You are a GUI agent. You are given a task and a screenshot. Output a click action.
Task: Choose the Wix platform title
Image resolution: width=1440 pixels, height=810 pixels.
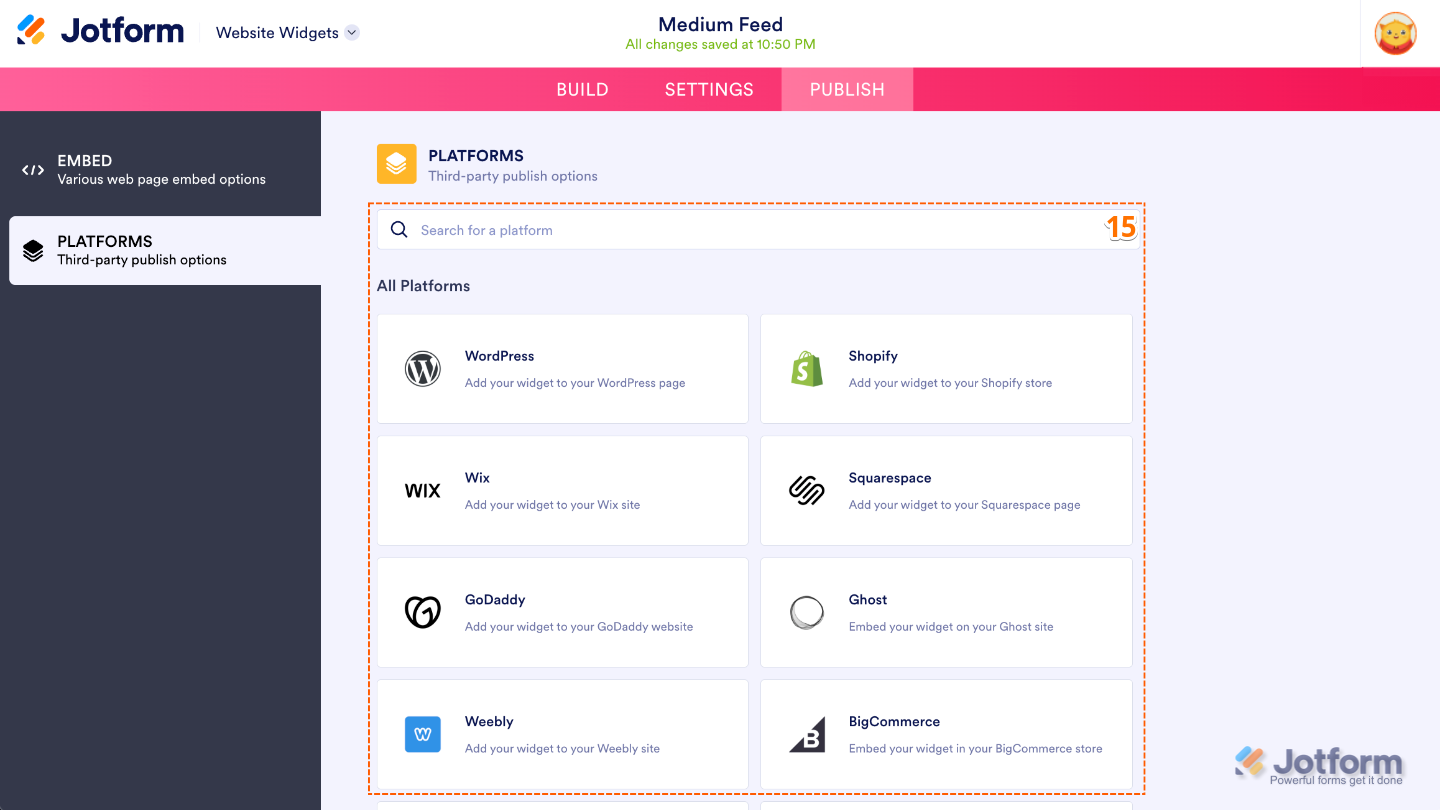tap(477, 478)
